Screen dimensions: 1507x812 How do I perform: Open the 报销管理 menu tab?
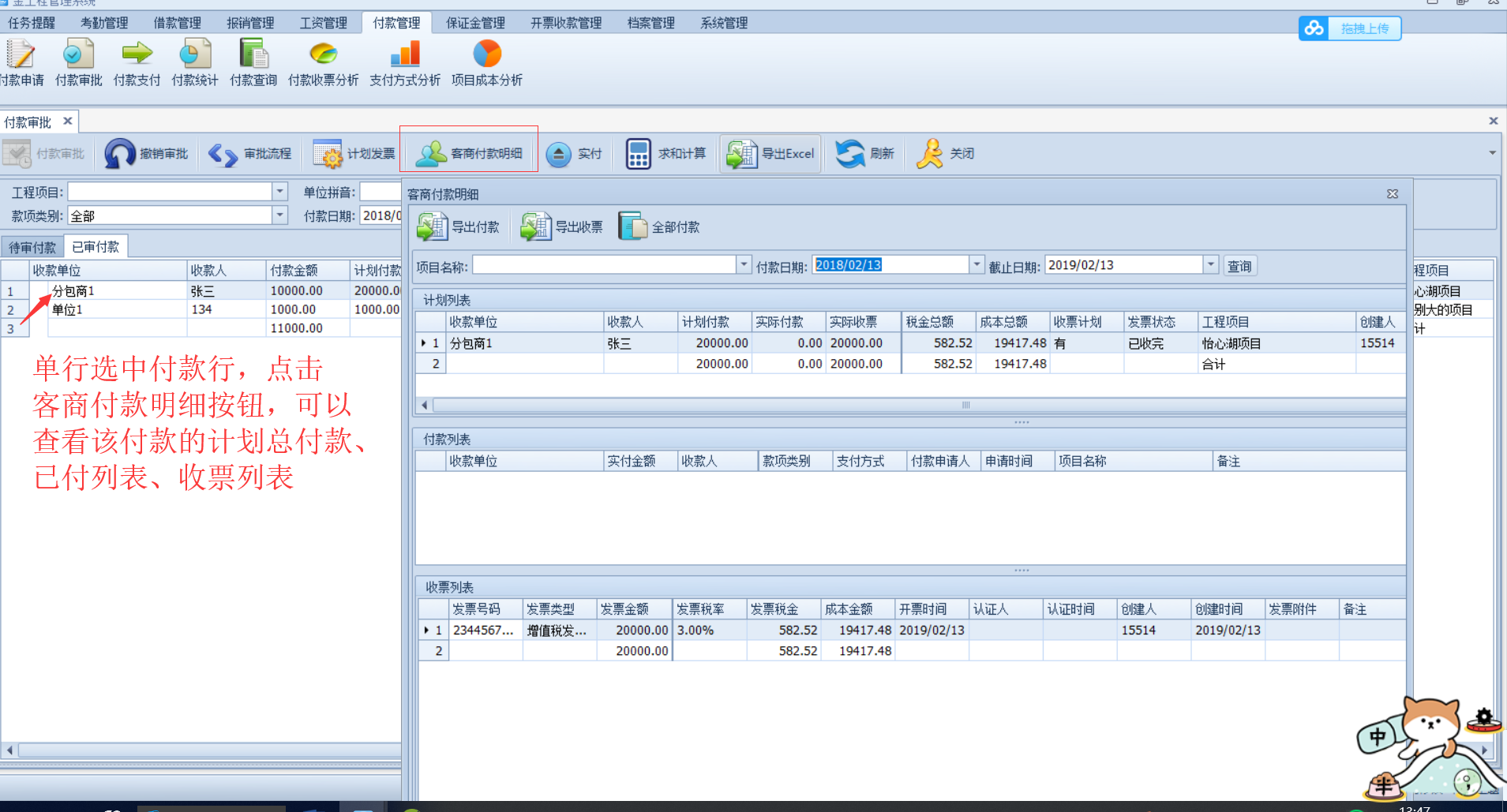[251, 23]
